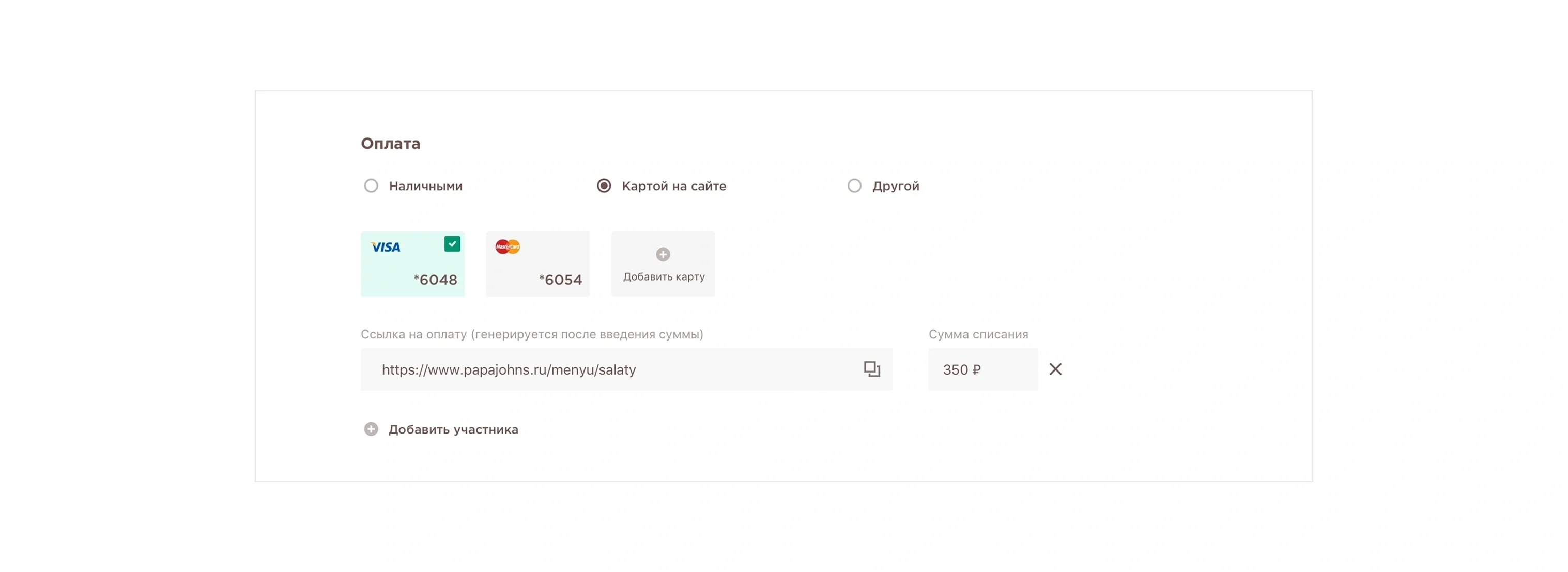The image size is (1568, 572).
Task: Click Добавить участника link
Action: tap(453, 429)
